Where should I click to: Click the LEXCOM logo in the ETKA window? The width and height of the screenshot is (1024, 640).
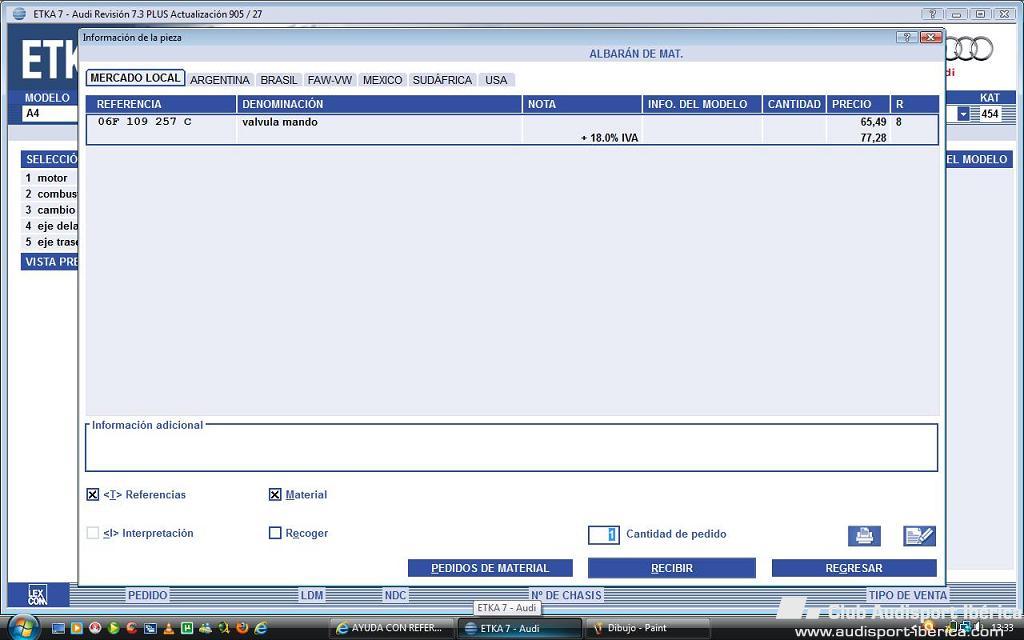[x=38, y=595]
